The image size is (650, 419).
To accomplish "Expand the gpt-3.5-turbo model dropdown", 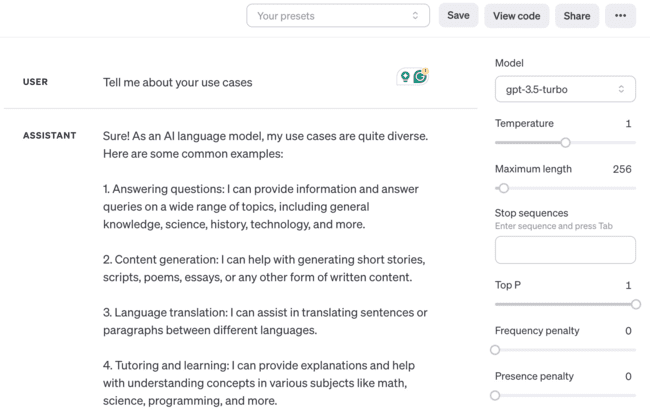I will 564,89.
